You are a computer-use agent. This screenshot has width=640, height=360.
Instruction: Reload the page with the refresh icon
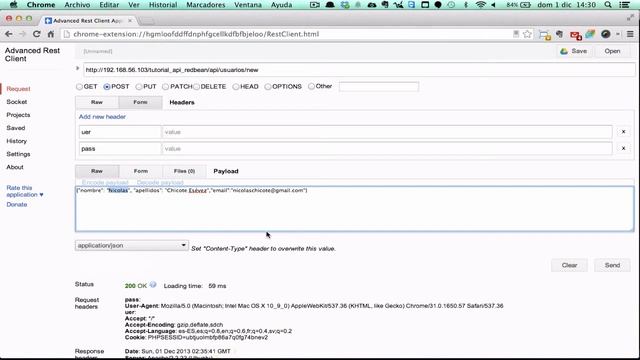[x=36, y=34]
